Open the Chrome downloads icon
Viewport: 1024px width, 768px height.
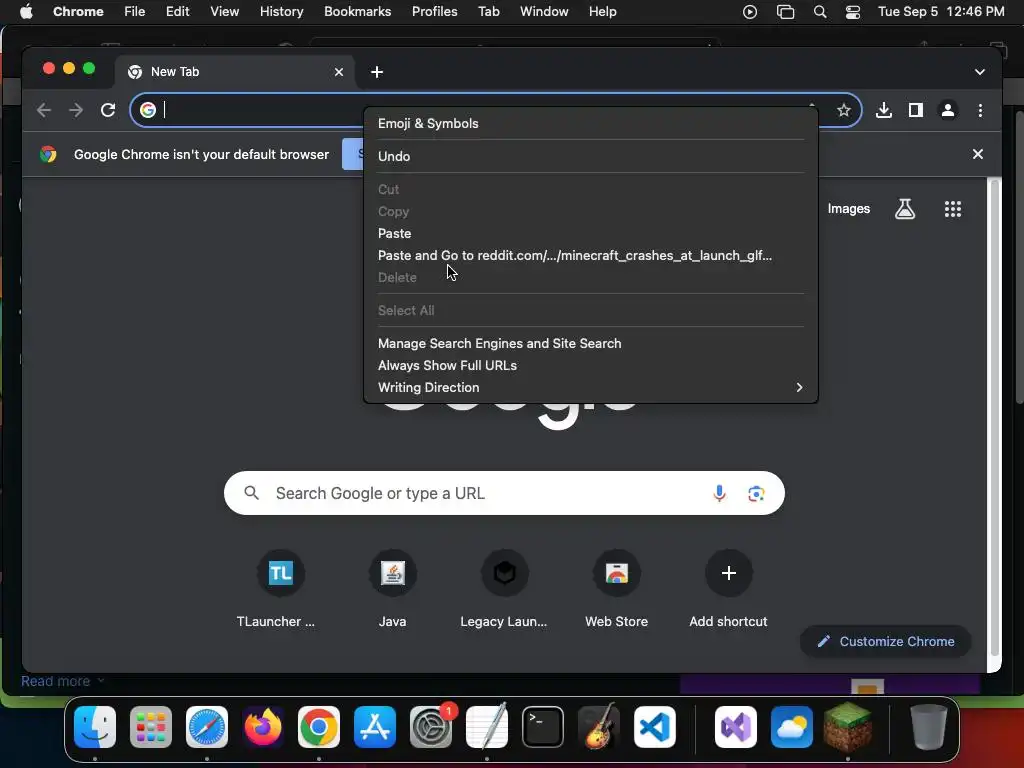884,110
